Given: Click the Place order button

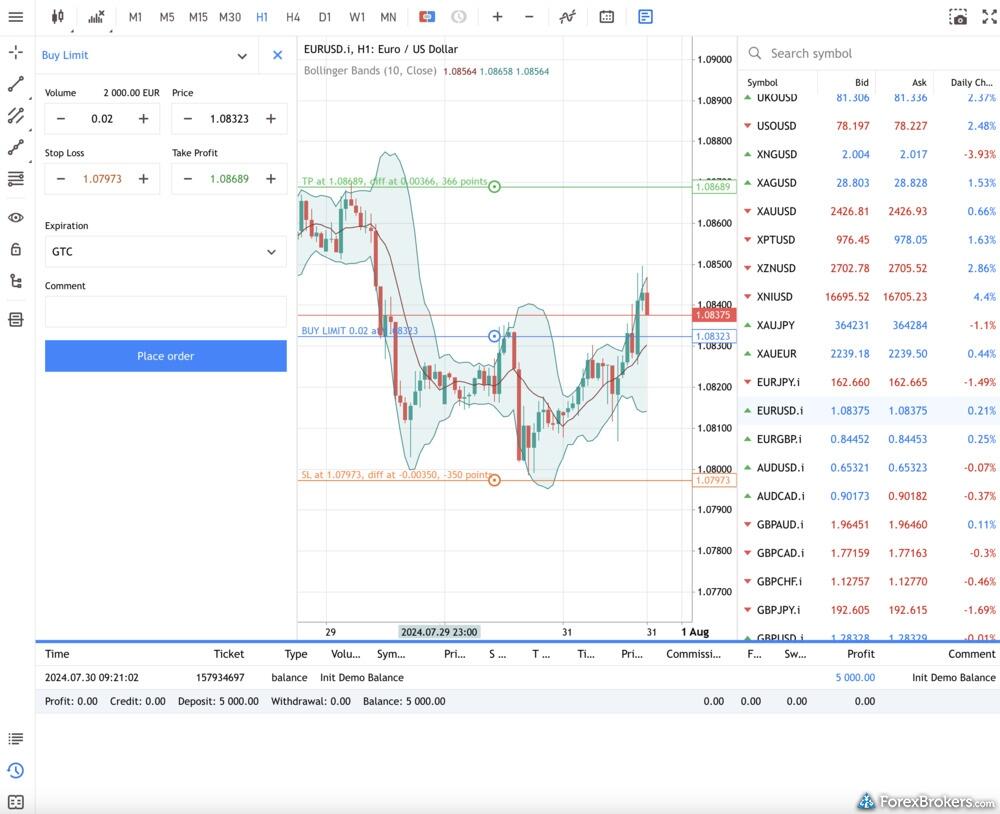Looking at the screenshot, I should pos(166,356).
